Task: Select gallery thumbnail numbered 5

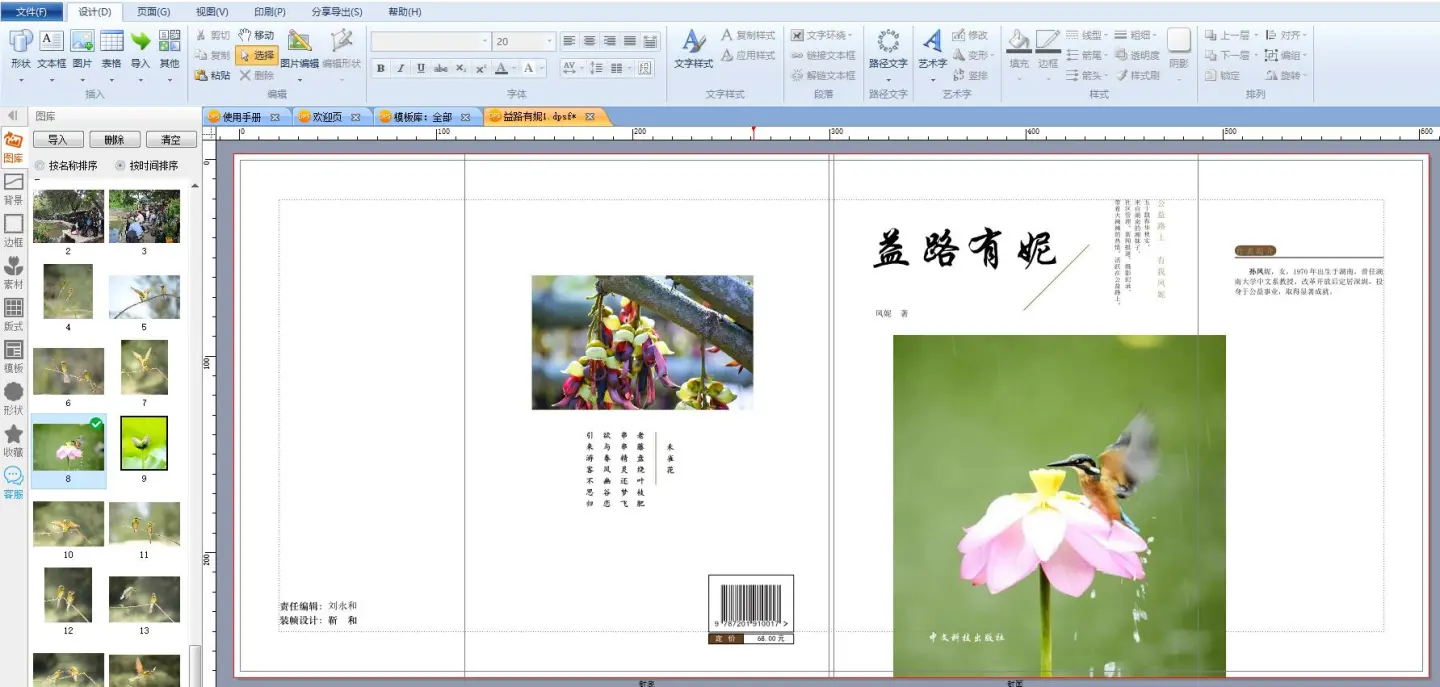Action: (144, 297)
